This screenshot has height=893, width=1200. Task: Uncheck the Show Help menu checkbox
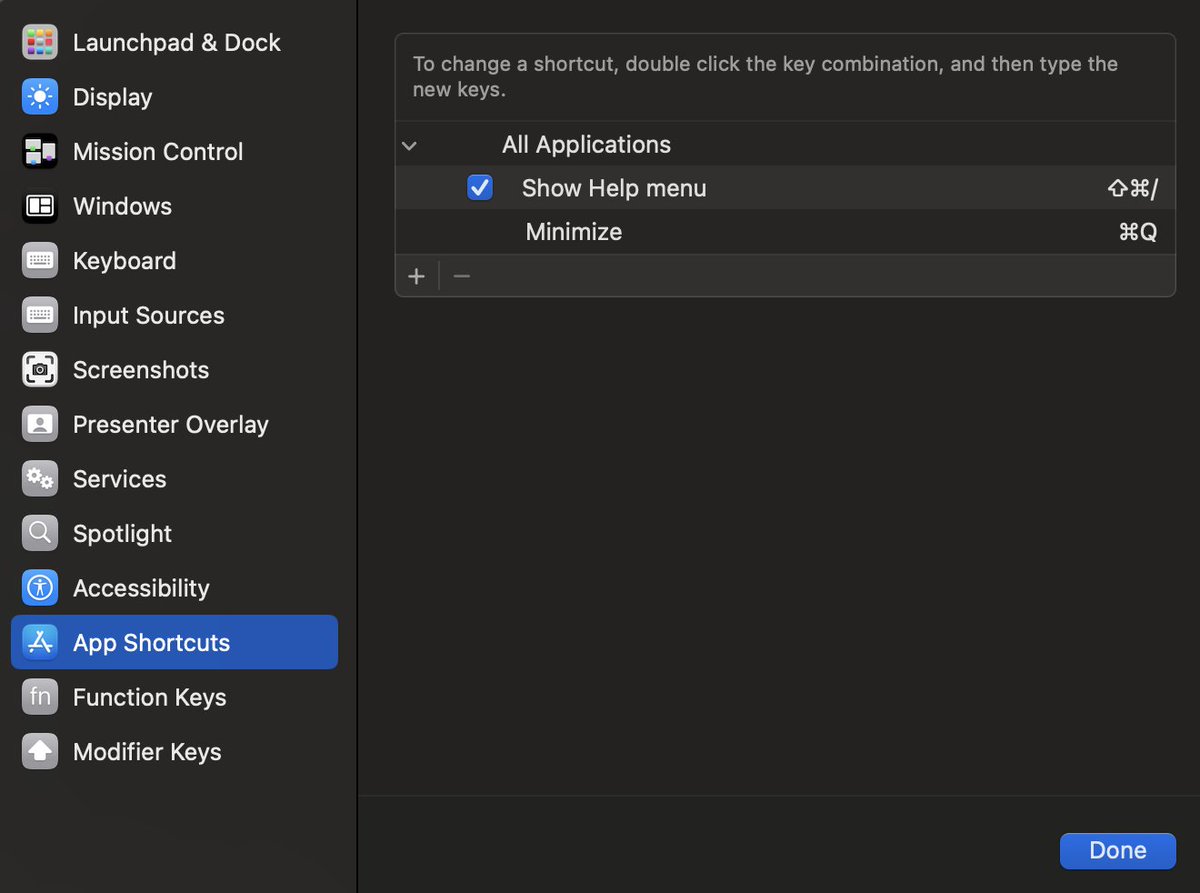tap(480, 187)
